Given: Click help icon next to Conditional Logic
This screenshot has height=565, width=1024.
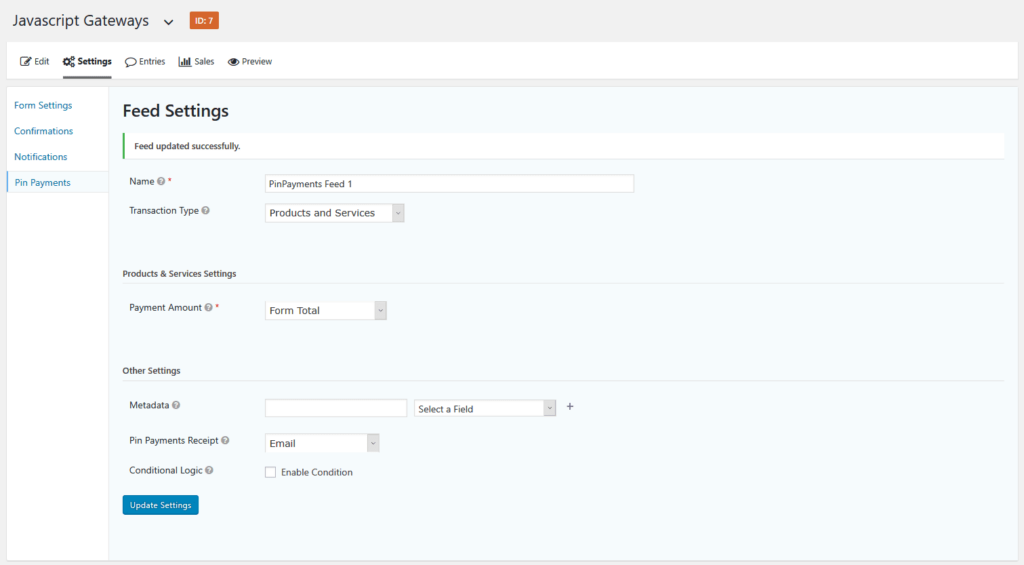Looking at the screenshot, I should (209, 470).
